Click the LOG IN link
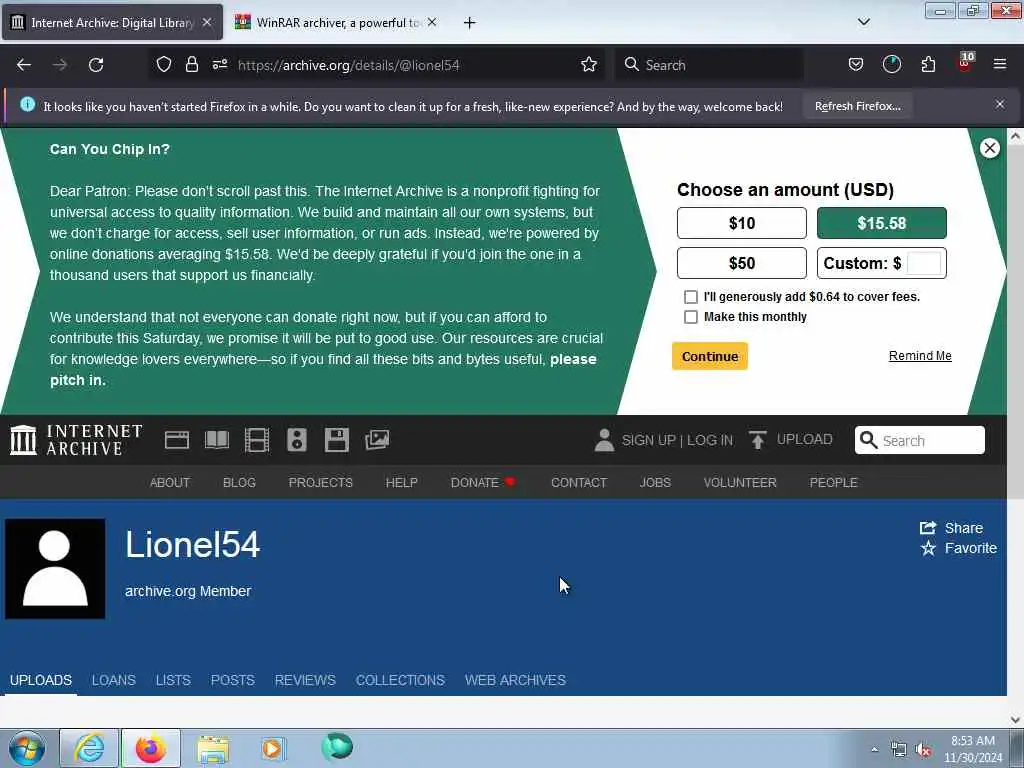The image size is (1024, 768). tap(710, 440)
